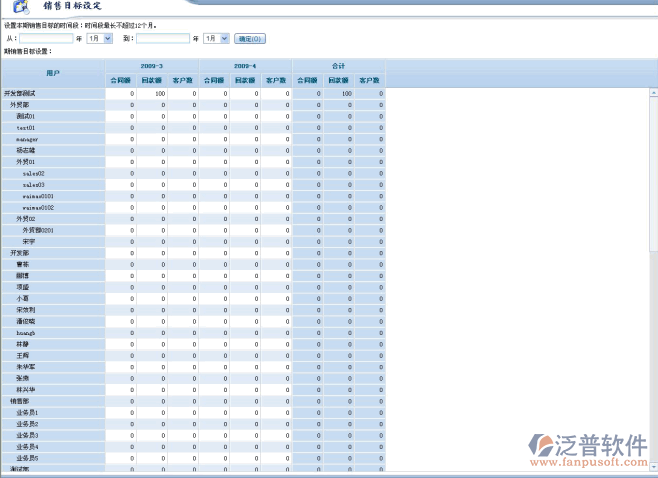Image resolution: width=658 pixels, height=478 pixels.
Task: Click 2009-4 回款额 cell in 外贸01 row
Action: tap(245, 162)
